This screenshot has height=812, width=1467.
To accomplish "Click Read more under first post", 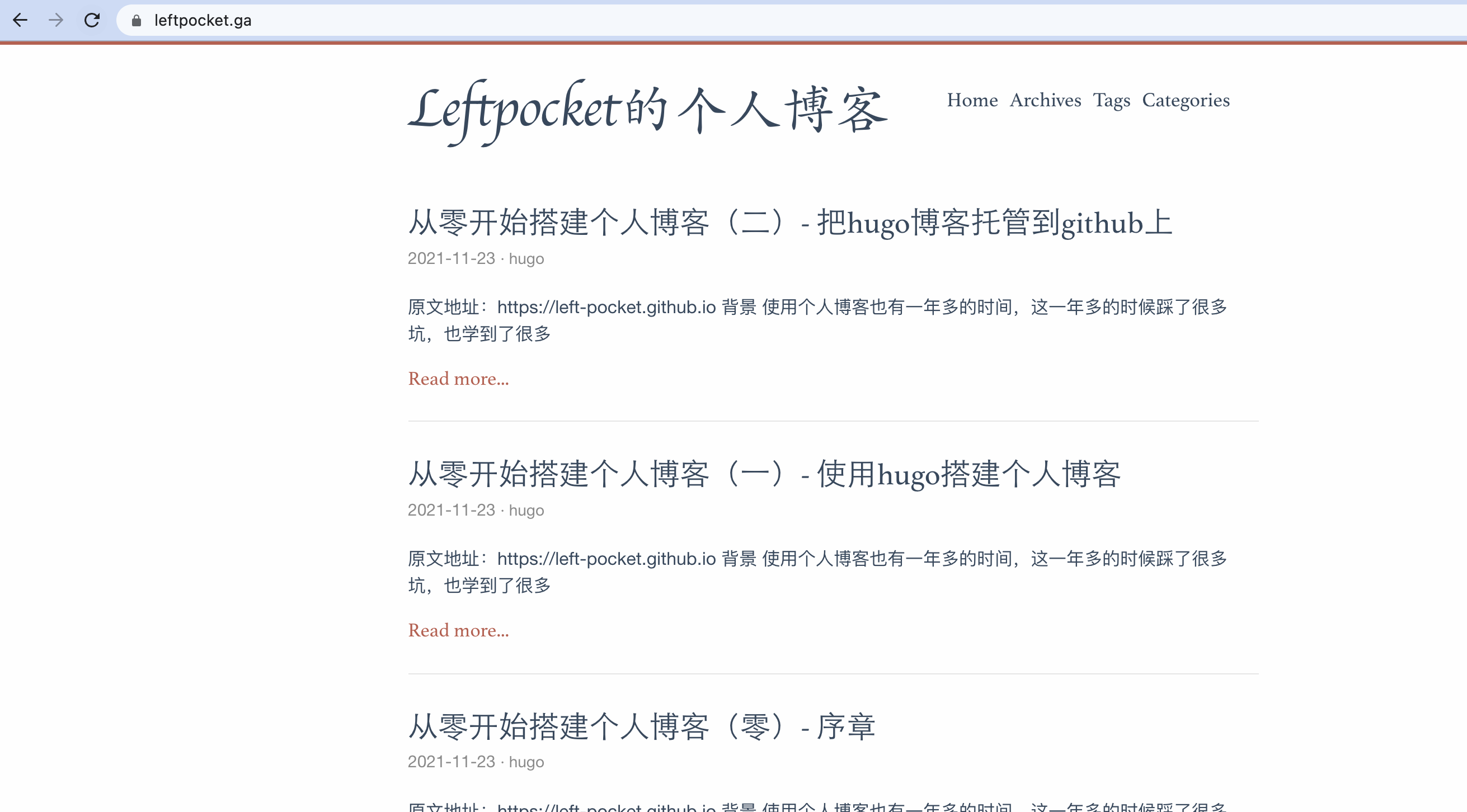I will 458,379.
